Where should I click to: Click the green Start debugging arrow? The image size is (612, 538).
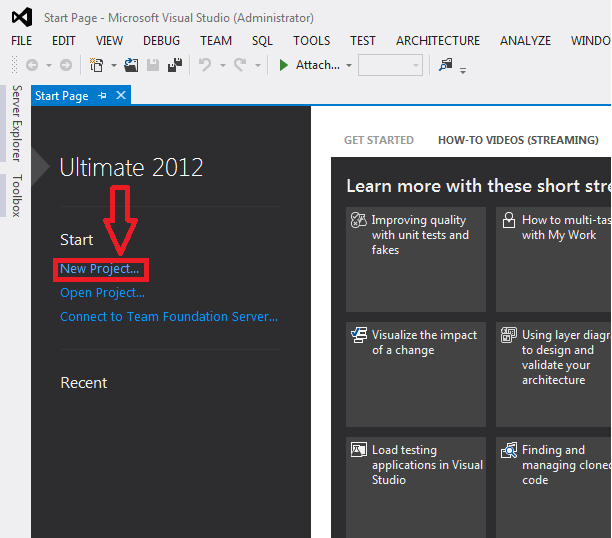pos(284,65)
